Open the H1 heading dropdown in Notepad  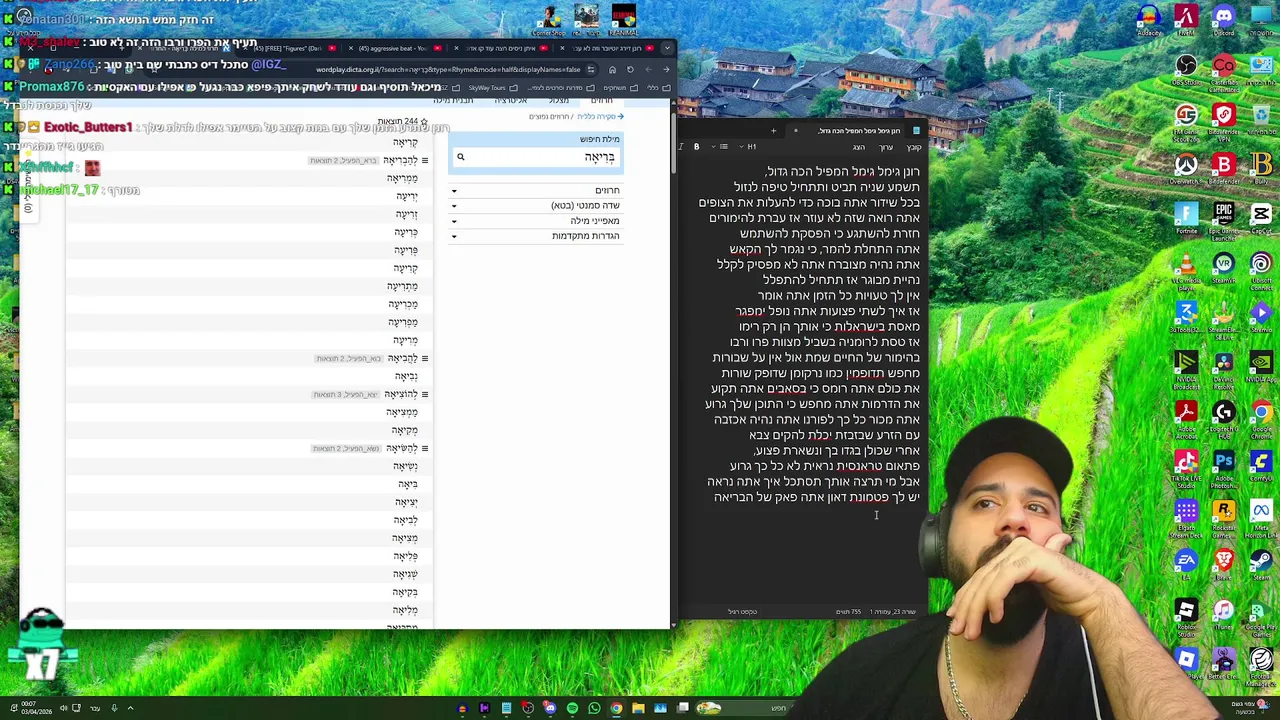[x=748, y=147]
